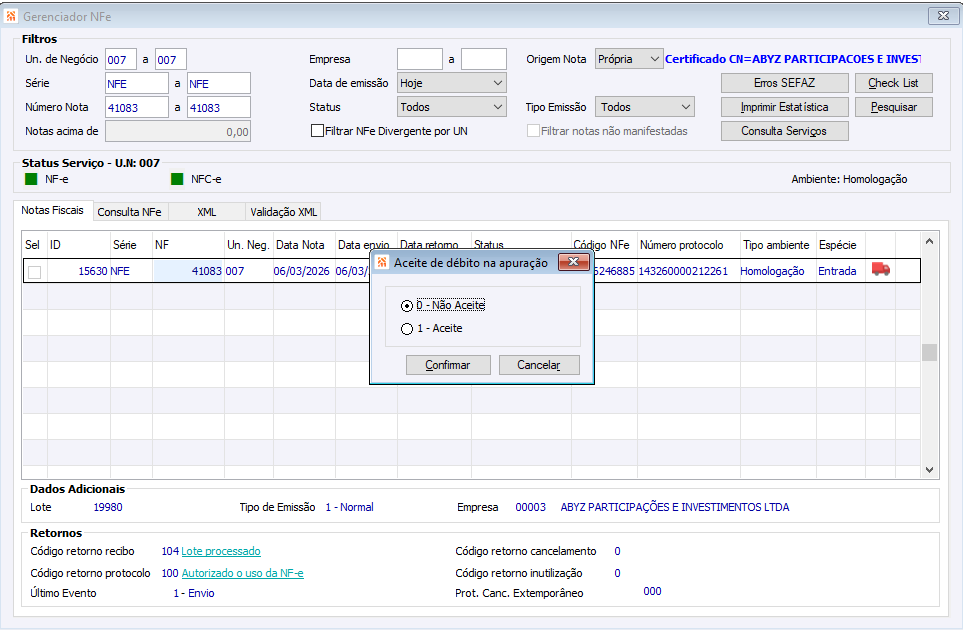Open the XML tab
The image size is (963, 630).
click(207, 212)
